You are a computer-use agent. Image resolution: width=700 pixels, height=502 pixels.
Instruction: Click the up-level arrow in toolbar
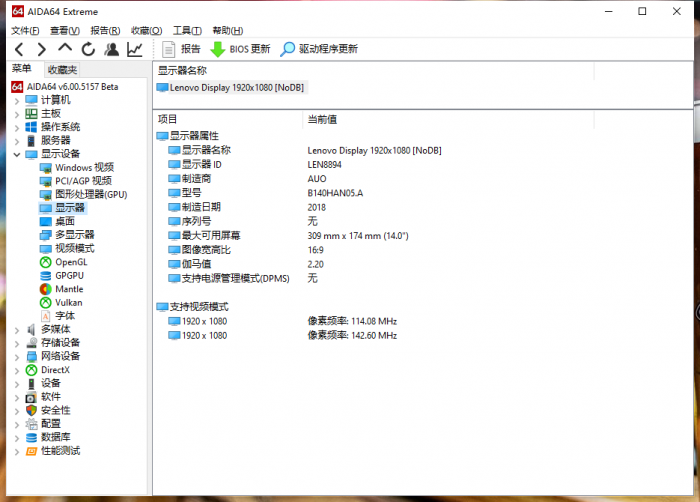point(65,49)
